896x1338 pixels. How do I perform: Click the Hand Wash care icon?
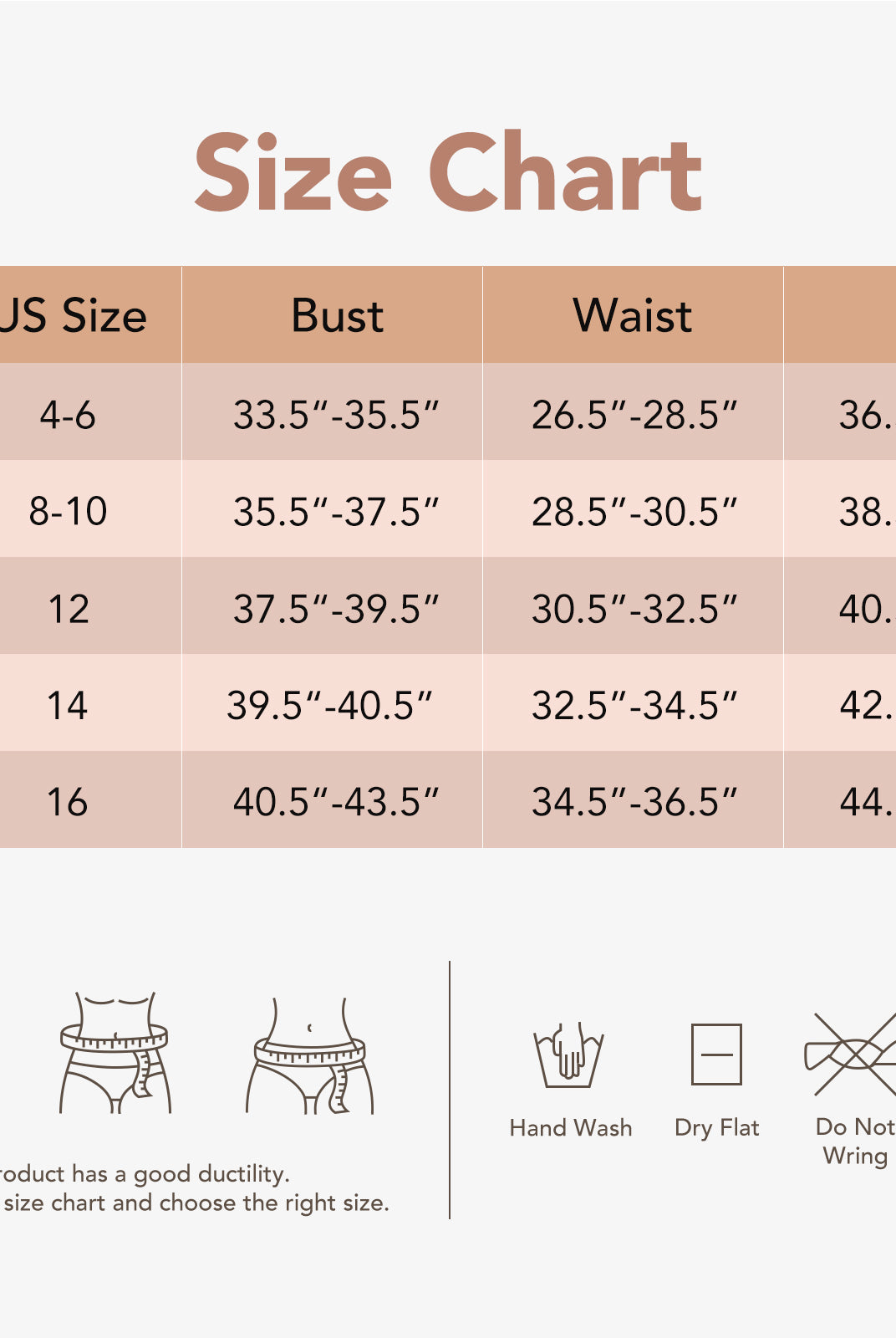point(569,1055)
